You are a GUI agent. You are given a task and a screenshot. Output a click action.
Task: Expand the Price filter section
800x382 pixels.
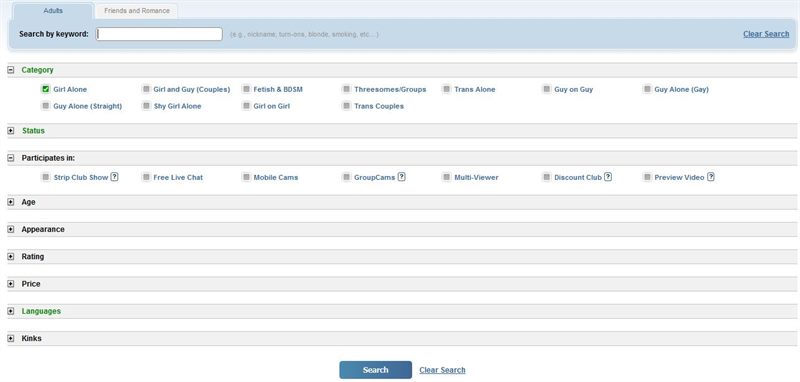click(x=11, y=284)
